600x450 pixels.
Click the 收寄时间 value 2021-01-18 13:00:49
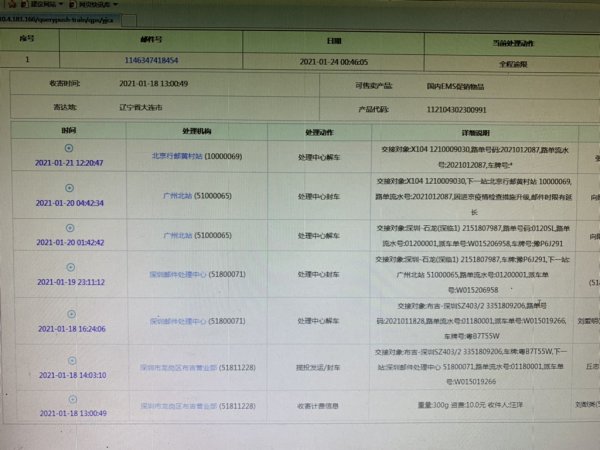153,83
